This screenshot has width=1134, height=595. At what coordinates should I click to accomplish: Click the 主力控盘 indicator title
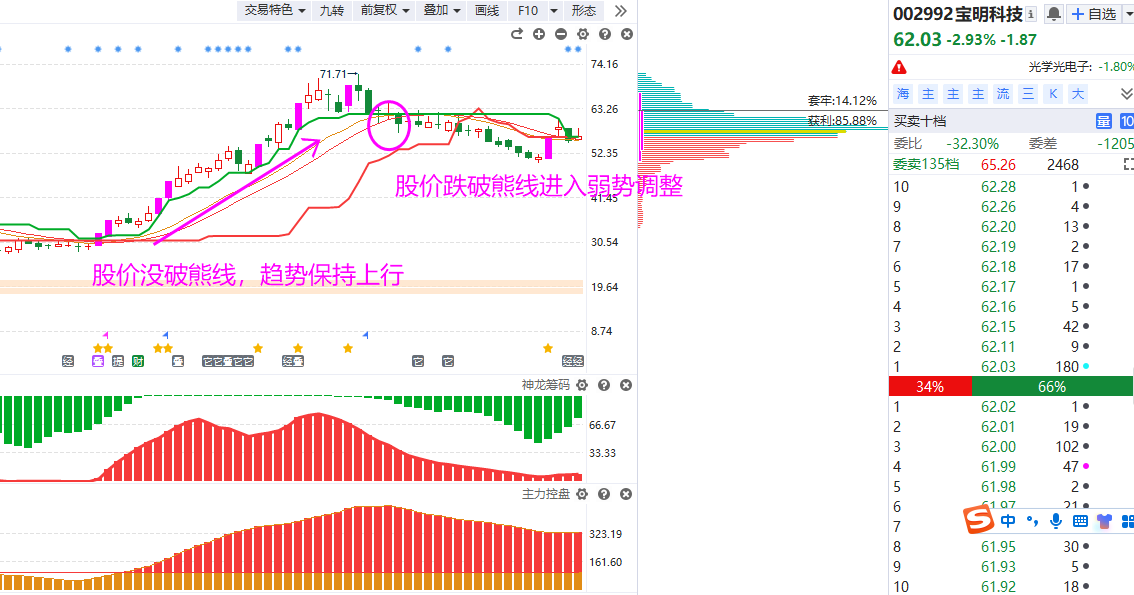tap(545, 494)
